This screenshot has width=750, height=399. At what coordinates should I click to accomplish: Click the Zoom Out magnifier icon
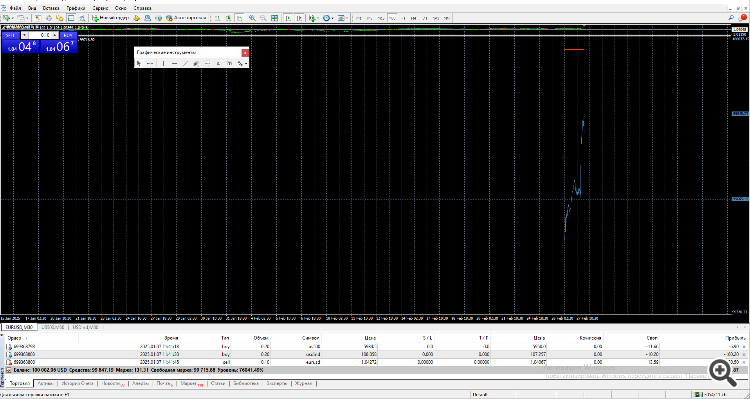click(263, 18)
